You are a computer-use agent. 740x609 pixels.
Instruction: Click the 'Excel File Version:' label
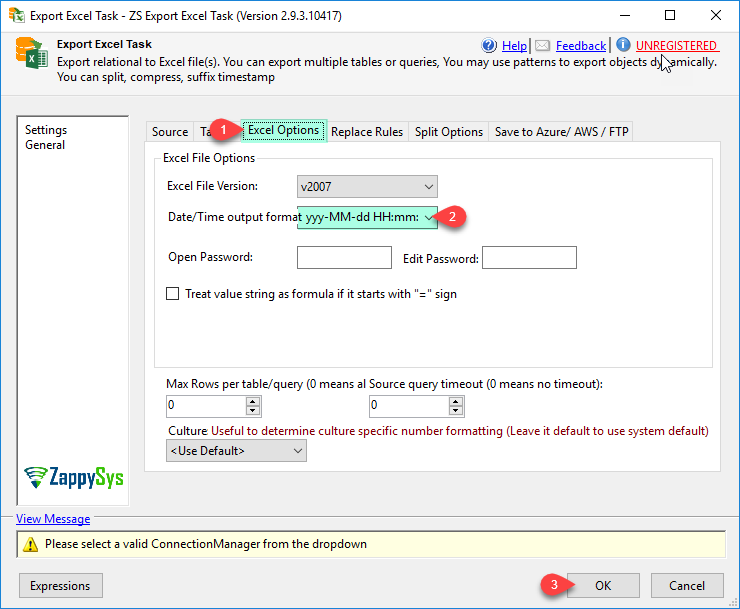click(x=212, y=186)
